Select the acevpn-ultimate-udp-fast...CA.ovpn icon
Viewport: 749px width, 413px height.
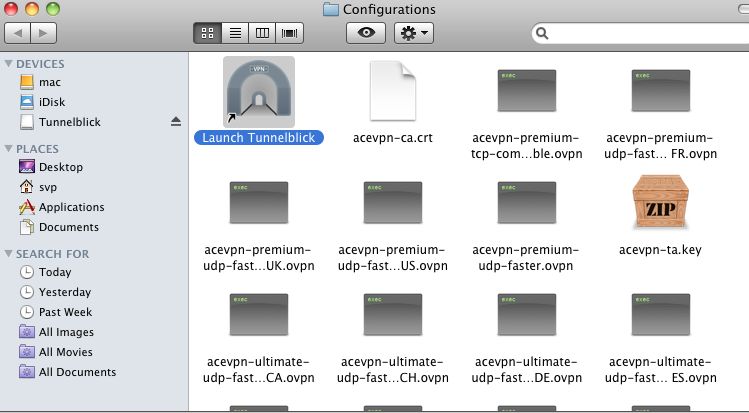258,315
